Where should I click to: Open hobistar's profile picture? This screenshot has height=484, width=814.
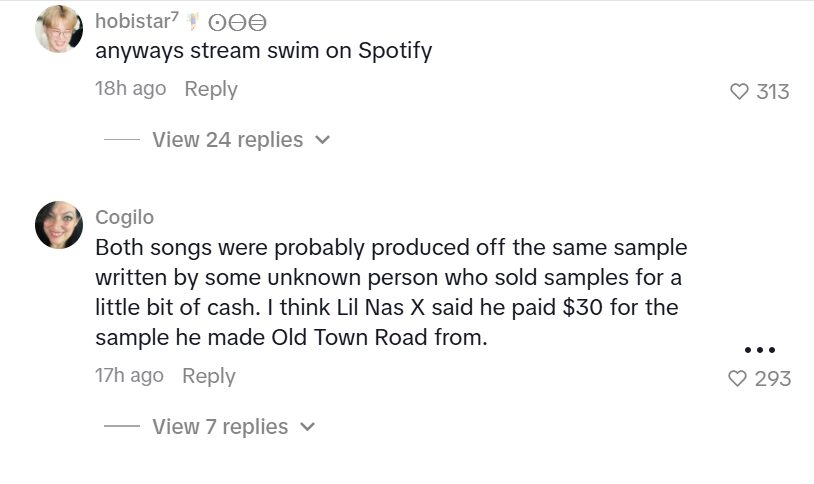(58, 29)
